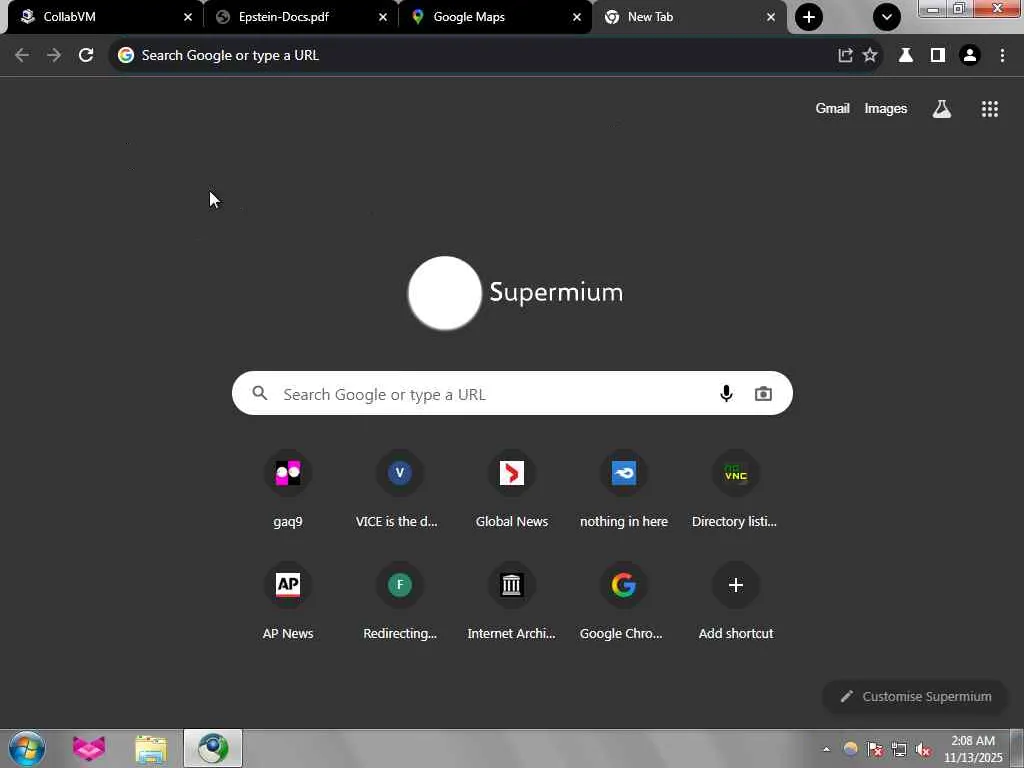Select Supermium taskbar button

213,748
